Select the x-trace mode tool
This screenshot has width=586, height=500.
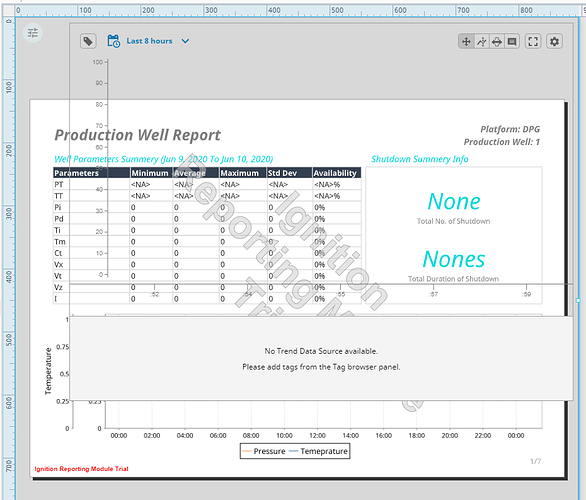tap(481, 41)
